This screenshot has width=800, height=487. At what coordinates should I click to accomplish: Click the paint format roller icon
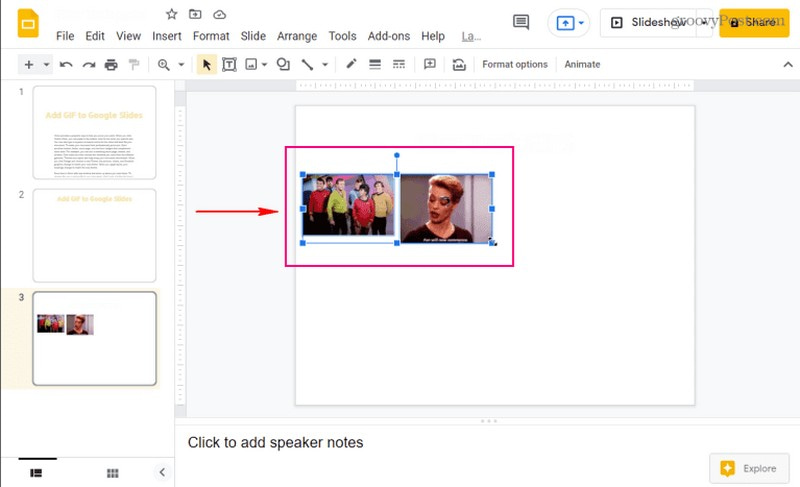133,65
